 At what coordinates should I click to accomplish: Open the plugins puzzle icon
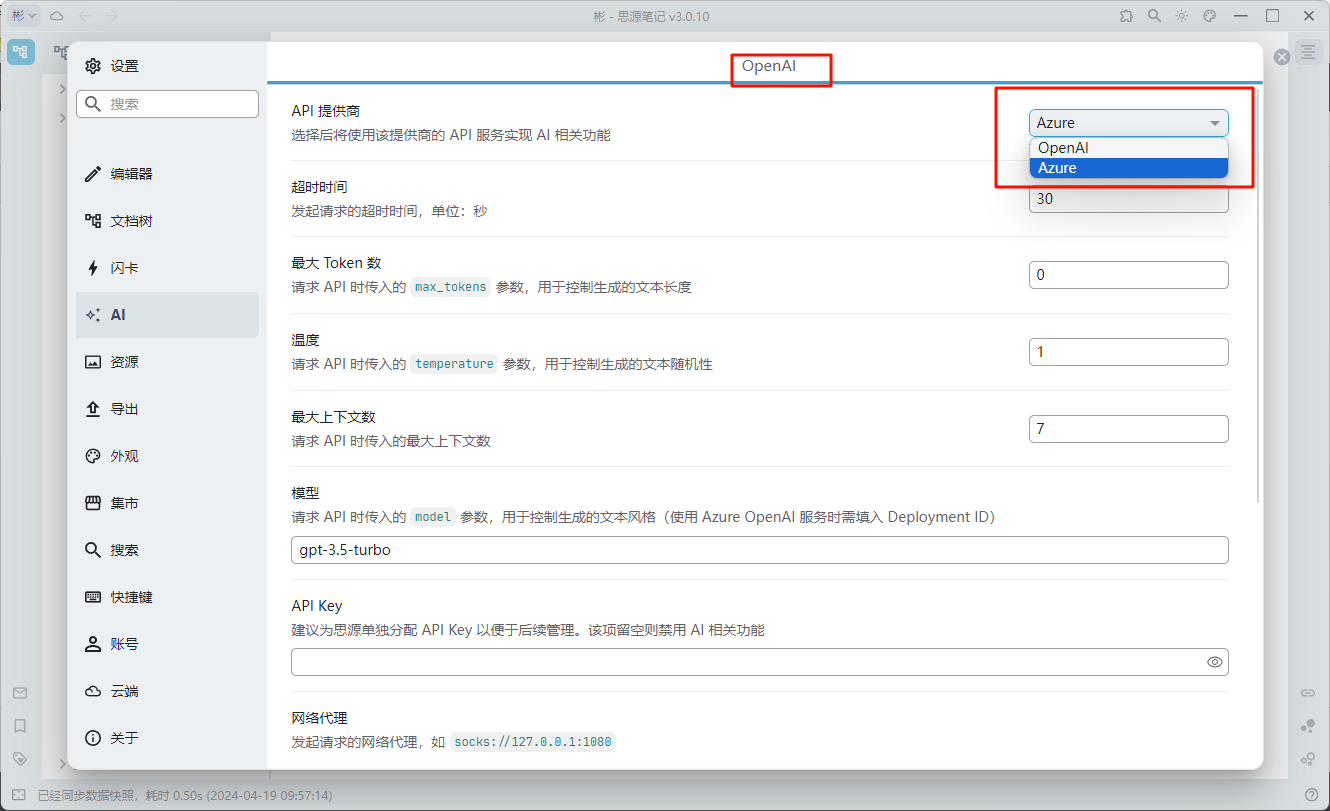click(x=1127, y=16)
